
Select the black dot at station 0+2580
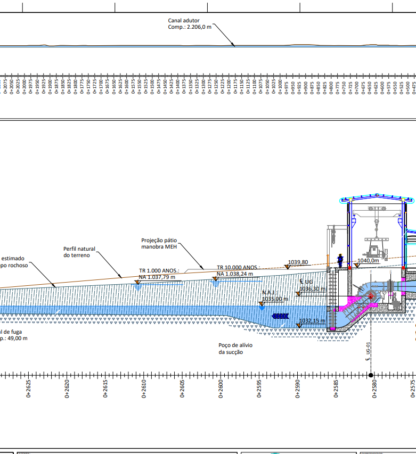click(371, 375)
